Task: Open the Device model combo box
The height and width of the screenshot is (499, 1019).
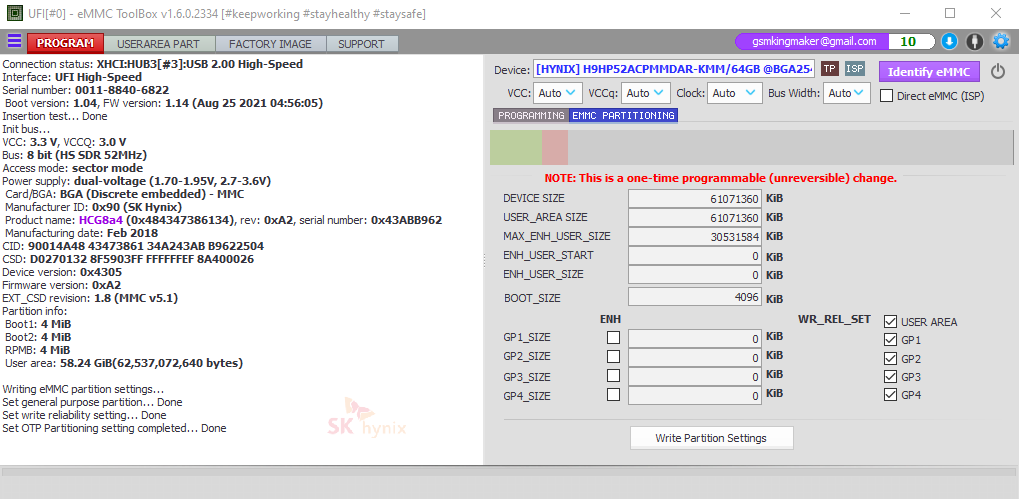Action: [x=675, y=70]
